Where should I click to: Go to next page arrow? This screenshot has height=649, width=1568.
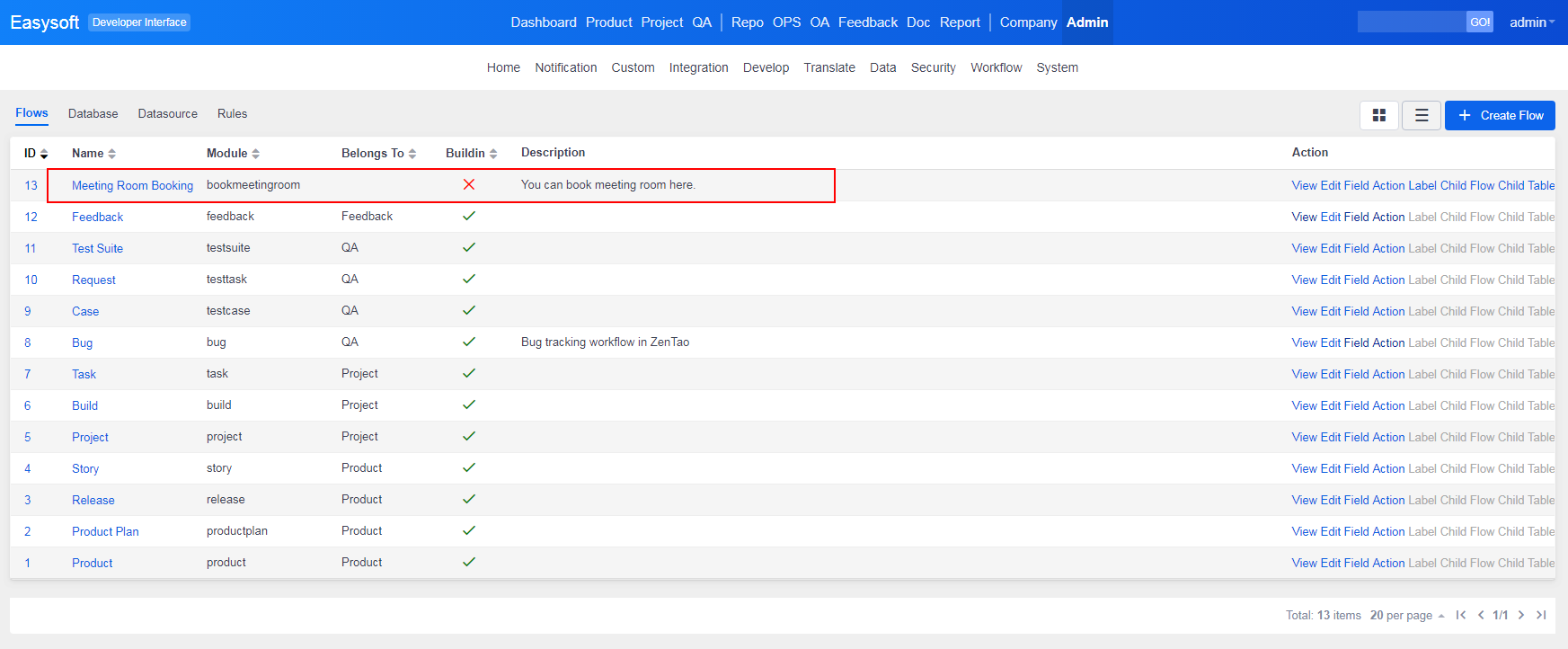click(x=1521, y=615)
